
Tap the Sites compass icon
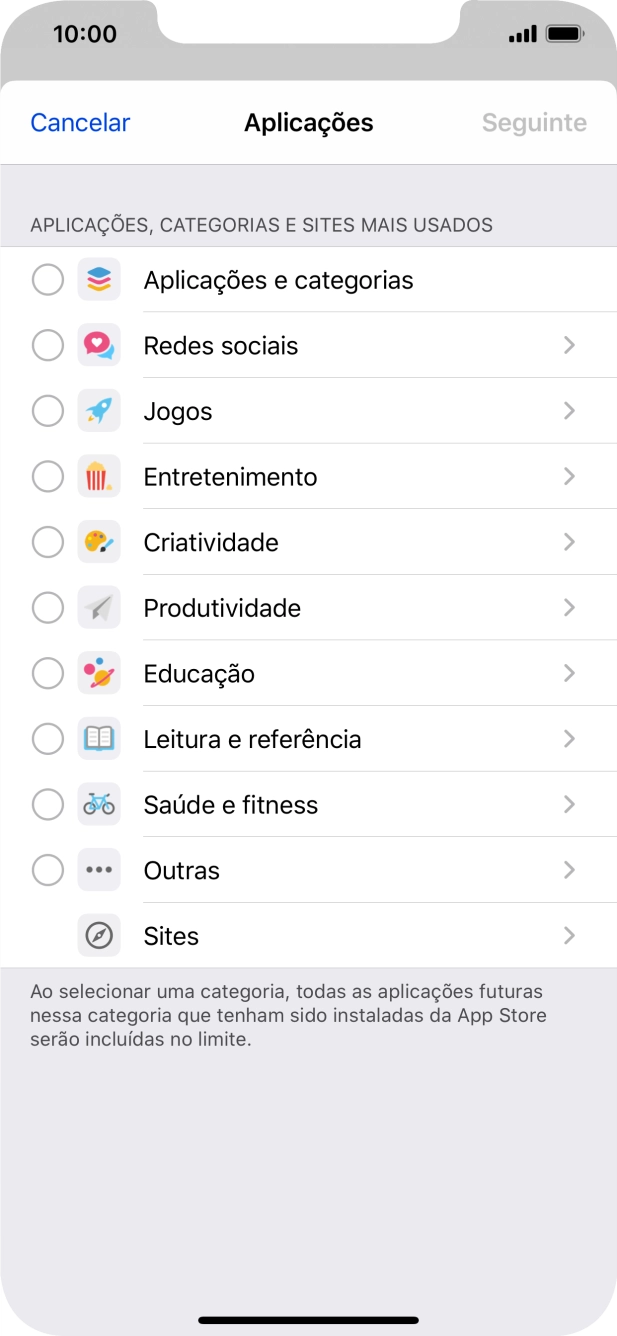point(99,935)
